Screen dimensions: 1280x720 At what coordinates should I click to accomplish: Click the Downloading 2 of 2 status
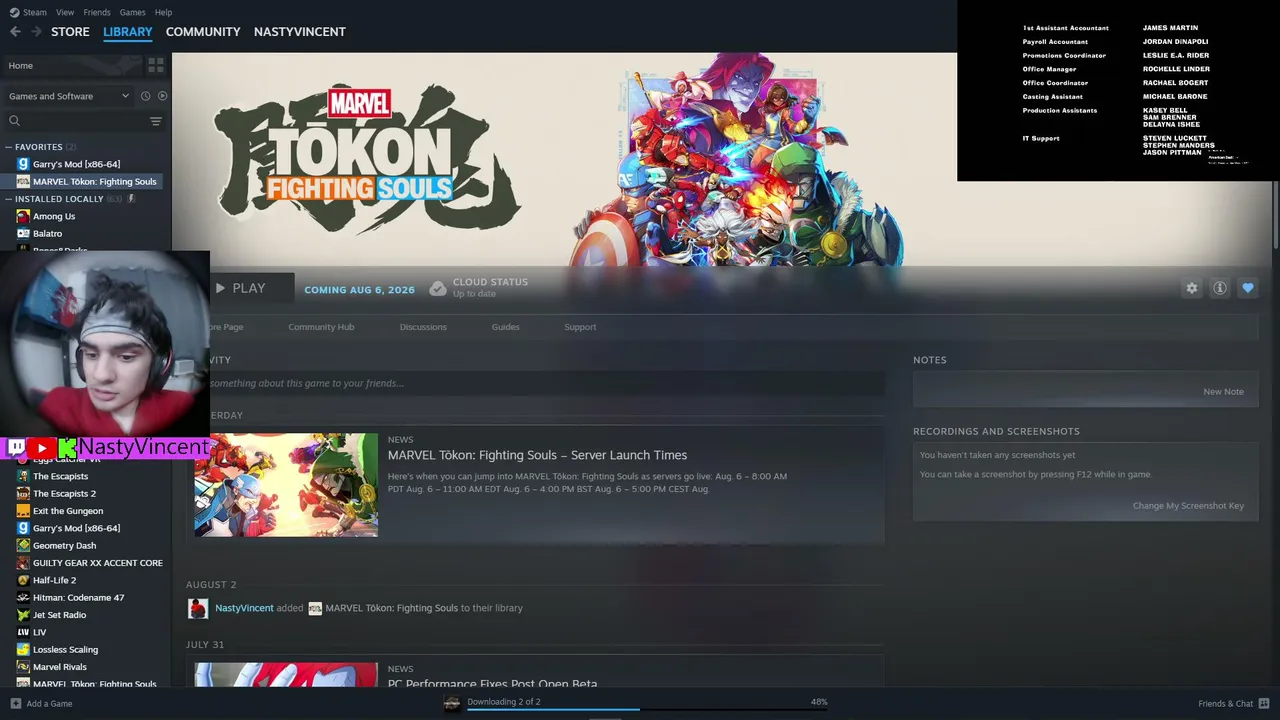tap(504, 702)
